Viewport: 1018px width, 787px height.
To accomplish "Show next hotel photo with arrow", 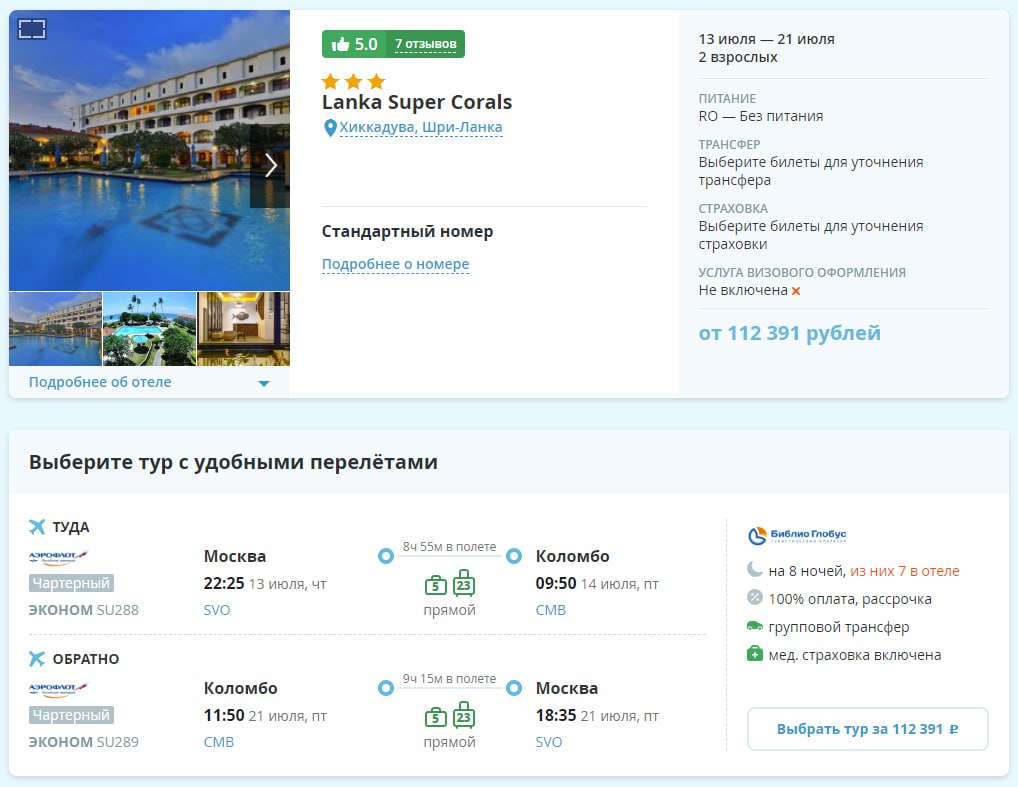I will pos(270,166).
